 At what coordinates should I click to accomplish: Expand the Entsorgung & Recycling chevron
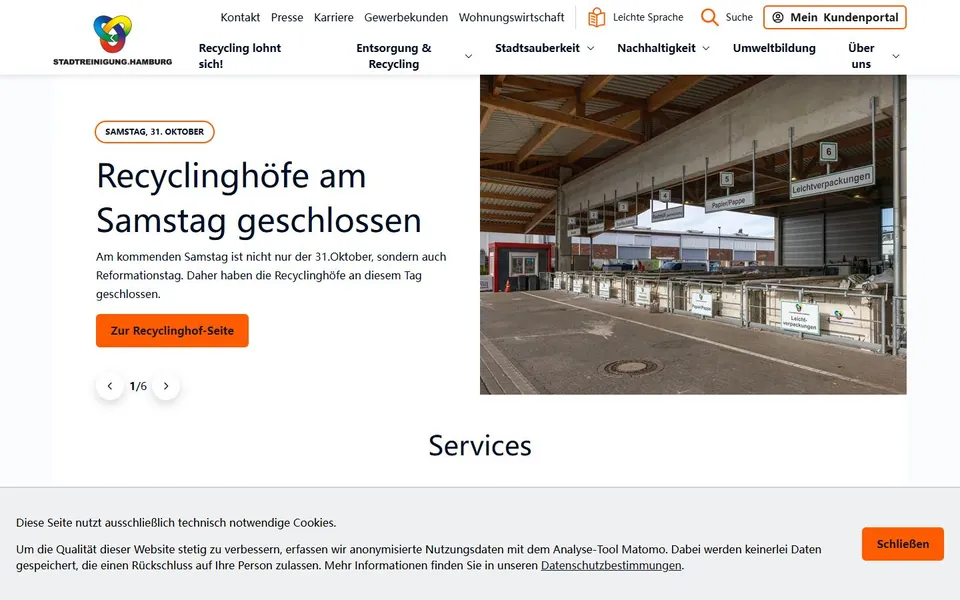468,56
